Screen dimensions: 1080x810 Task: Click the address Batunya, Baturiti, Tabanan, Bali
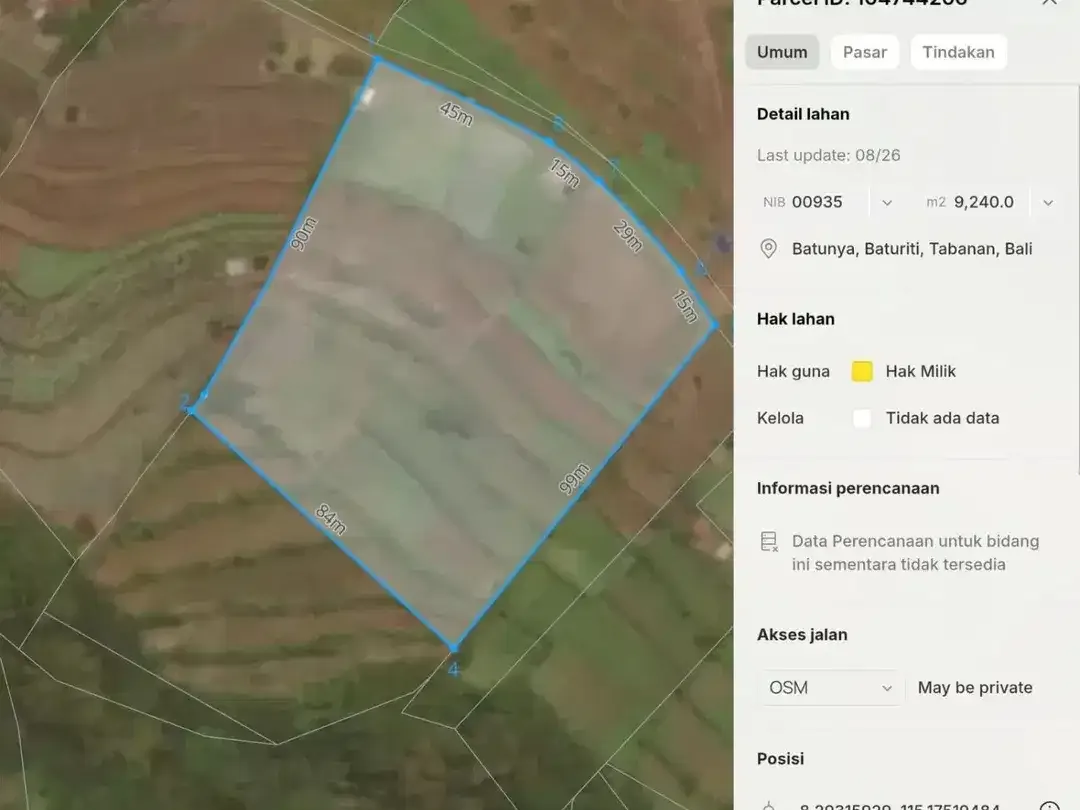pyautogui.click(x=912, y=249)
